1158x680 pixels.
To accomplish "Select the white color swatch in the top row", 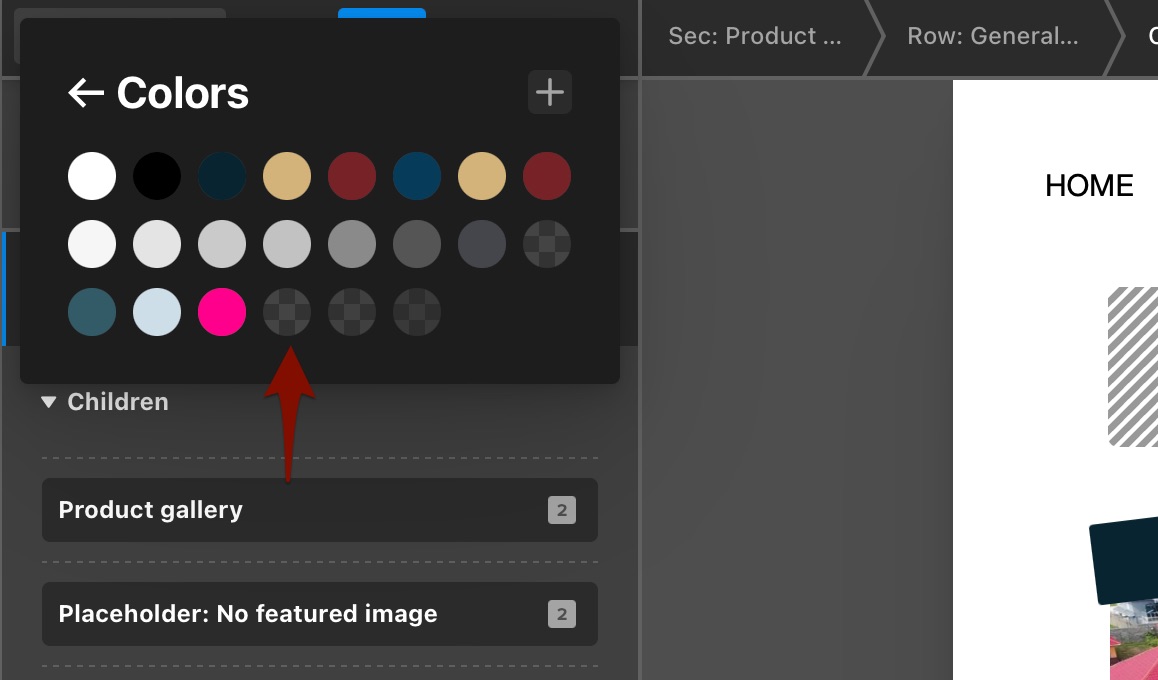I will pyautogui.click(x=92, y=177).
